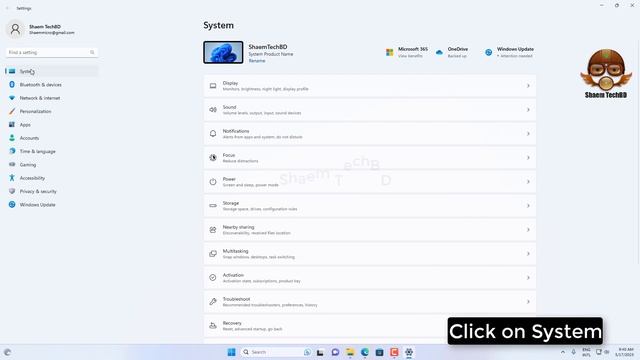The height and width of the screenshot is (360, 640).
Task: Open the Windows Start button
Action: [231, 352]
